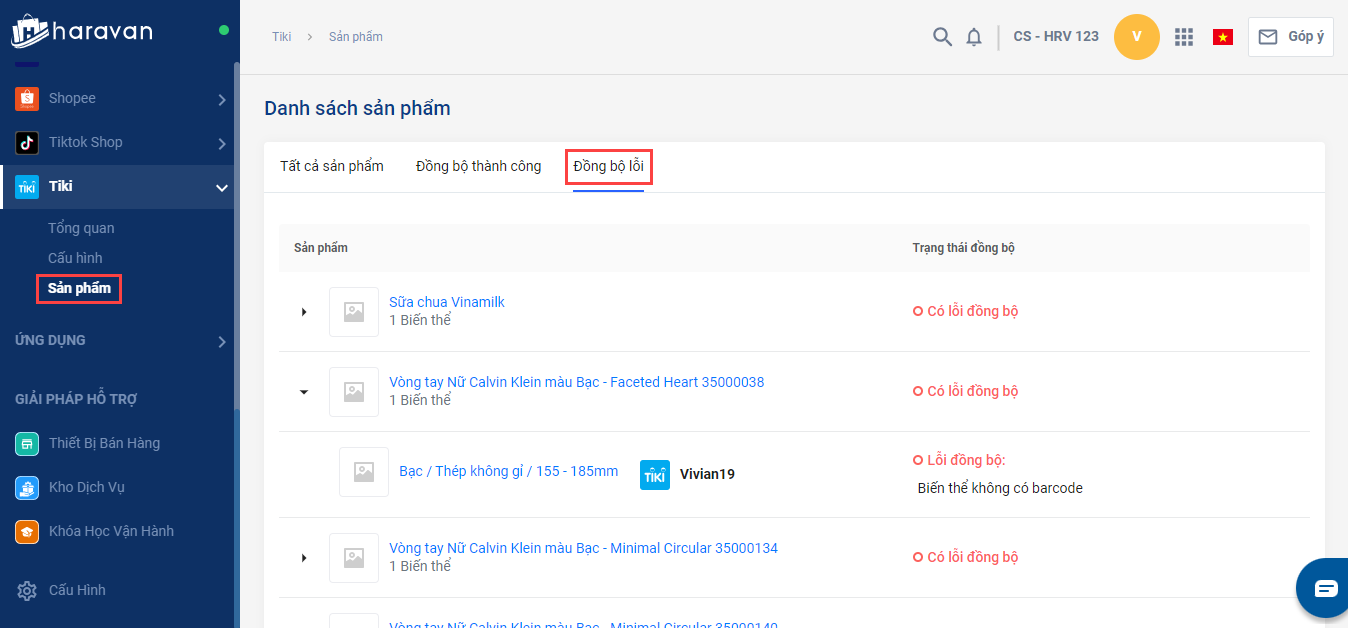
Task: Click the Khóa Học Vận Hành icon
Action: coord(27,531)
